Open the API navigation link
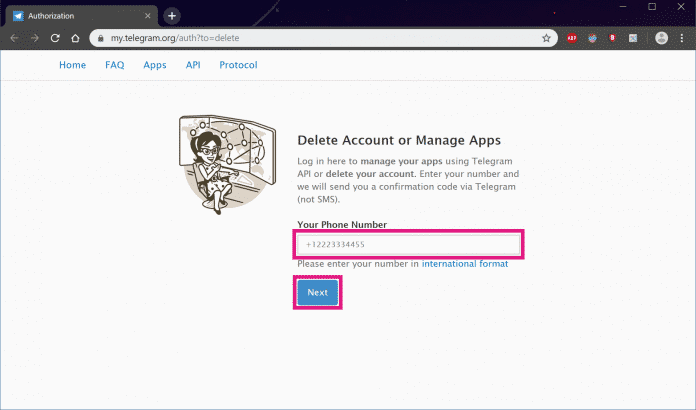Viewport: 696px width, 410px height. pyautogui.click(x=192, y=65)
